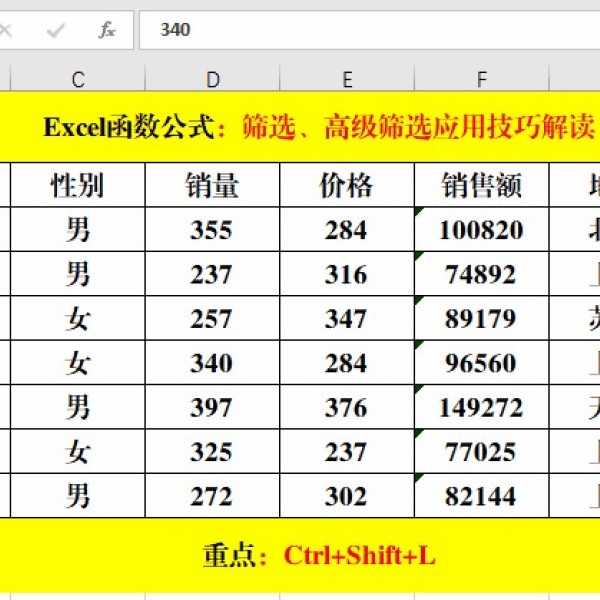Open the Insert Function fx icon

[107, 30]
